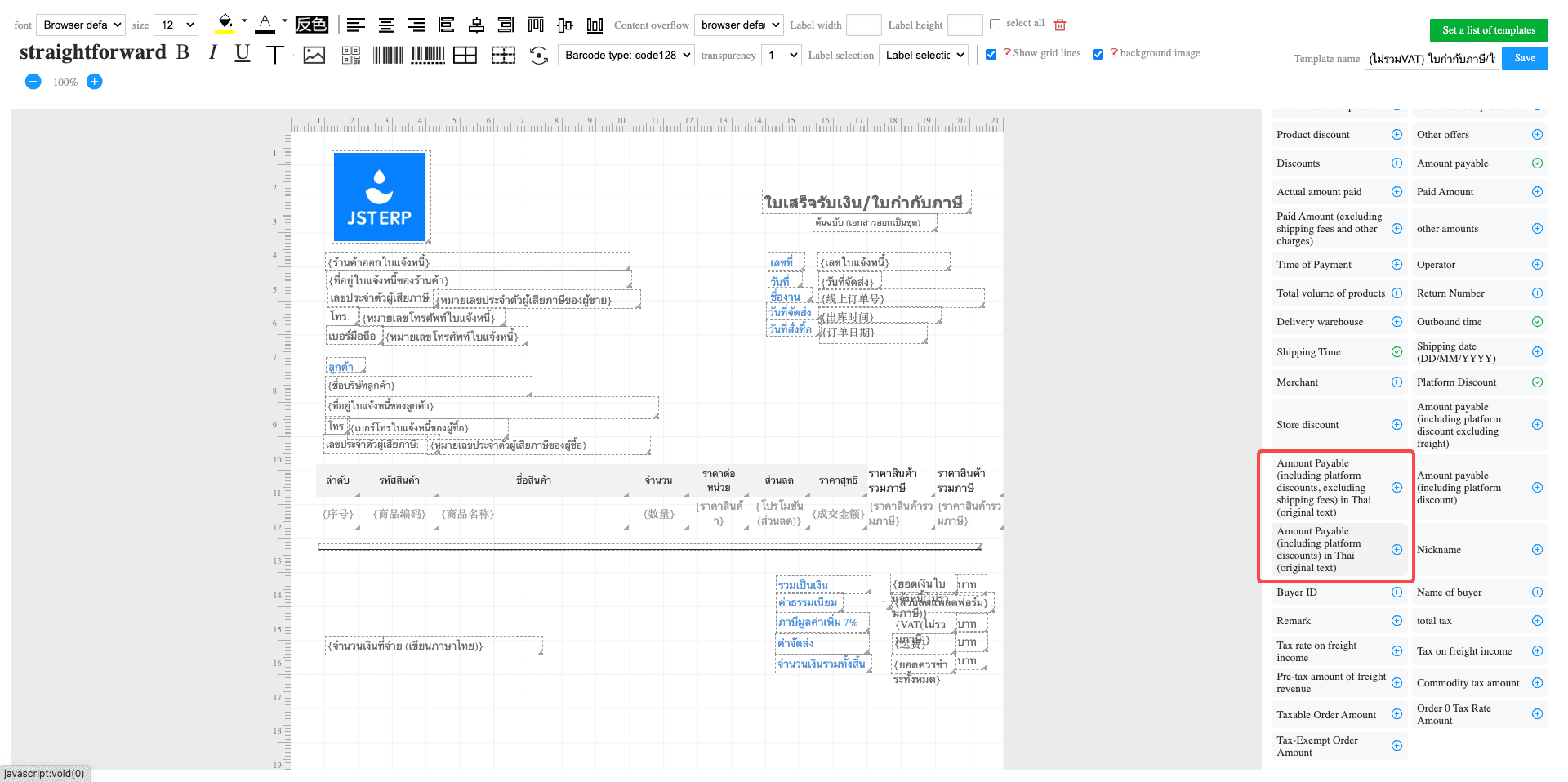
Task: Focus the Label width input
Action: coord(863,25)
